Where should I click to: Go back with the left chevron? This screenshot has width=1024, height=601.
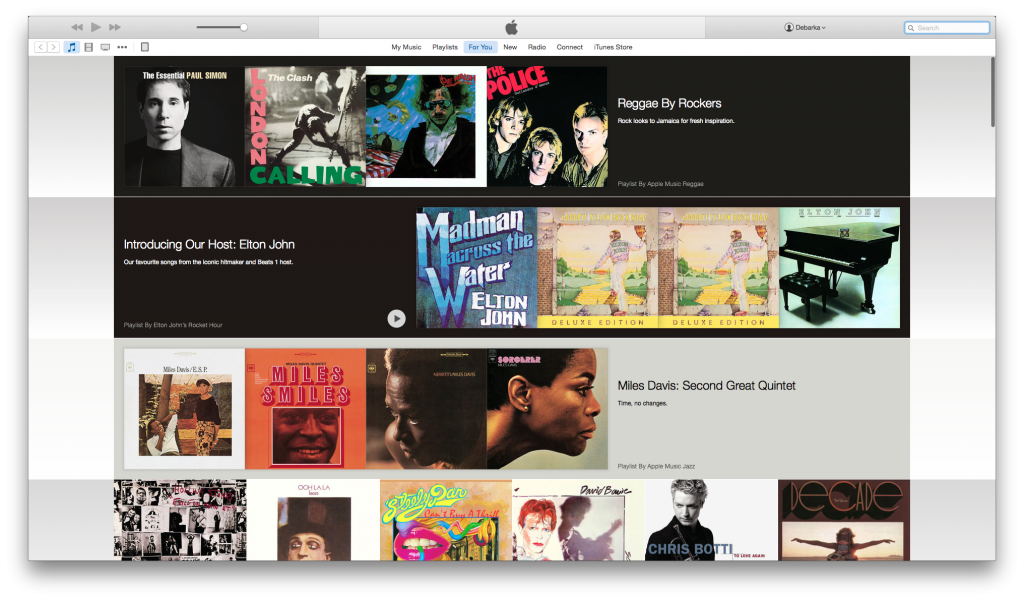pos(40,47)
